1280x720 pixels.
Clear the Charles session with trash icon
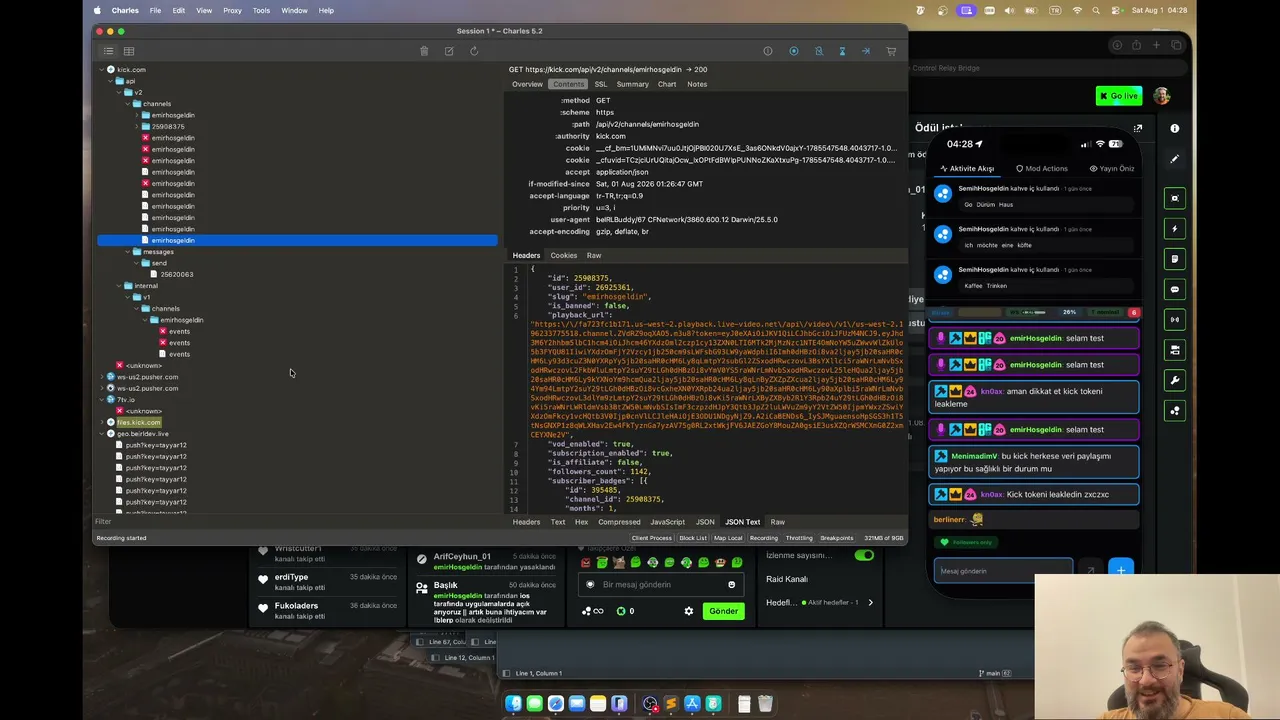424,51
